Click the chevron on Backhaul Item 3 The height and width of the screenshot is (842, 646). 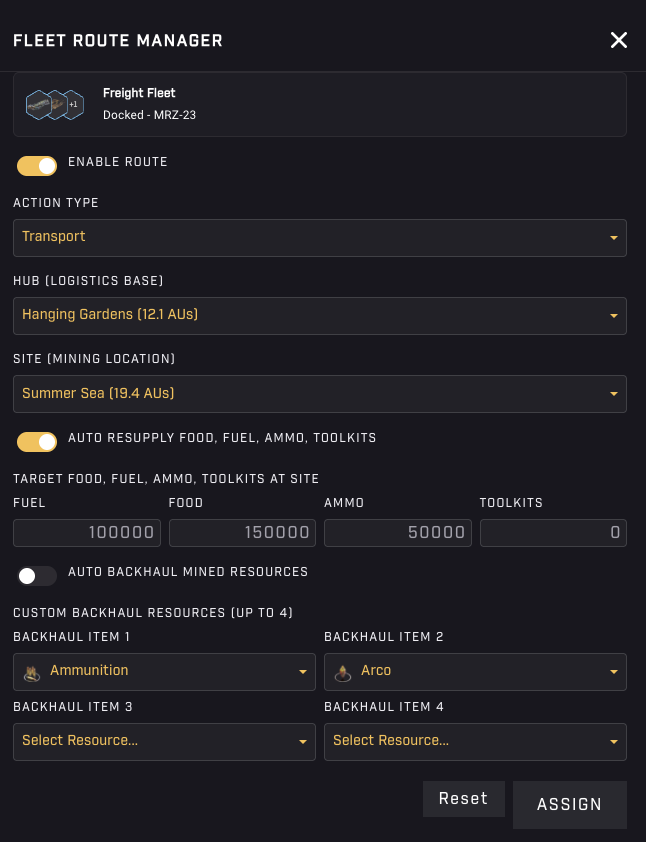303,741
